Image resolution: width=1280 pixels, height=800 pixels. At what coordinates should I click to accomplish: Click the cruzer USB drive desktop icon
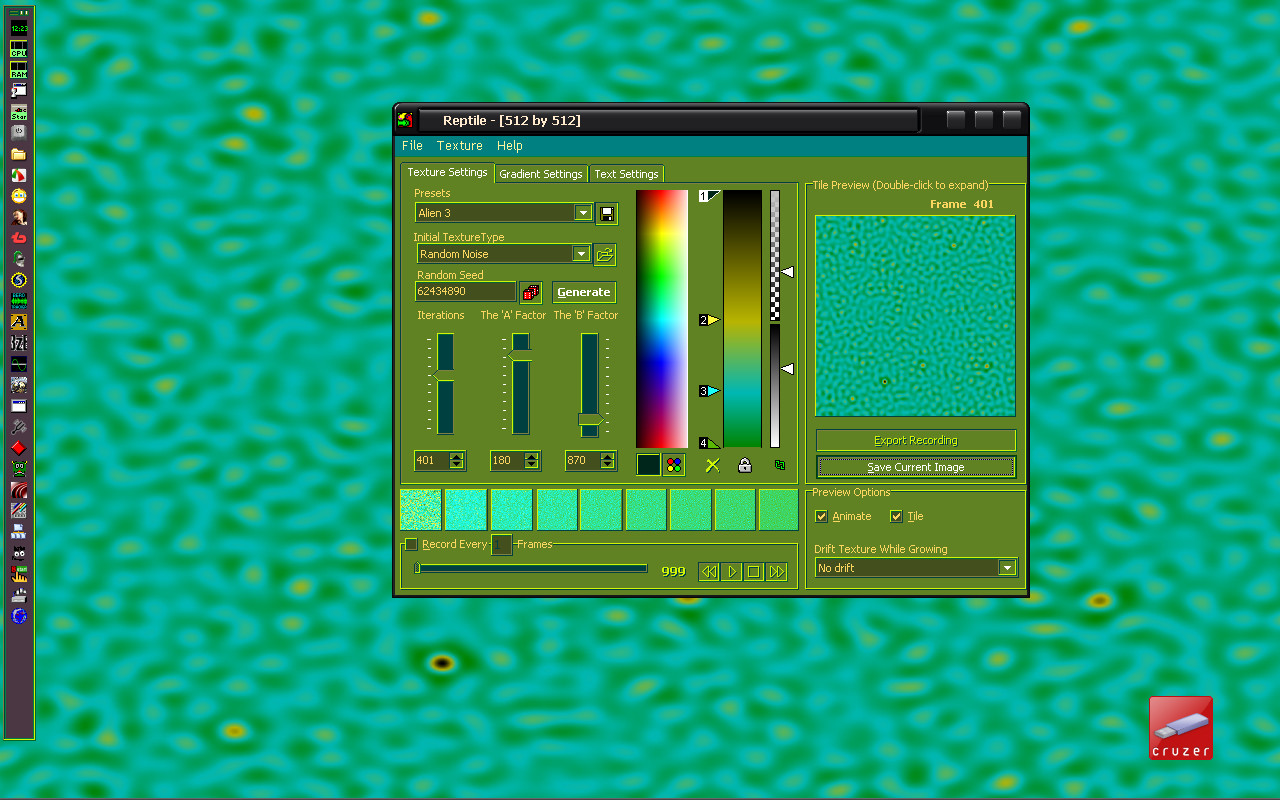(1180, 728)
